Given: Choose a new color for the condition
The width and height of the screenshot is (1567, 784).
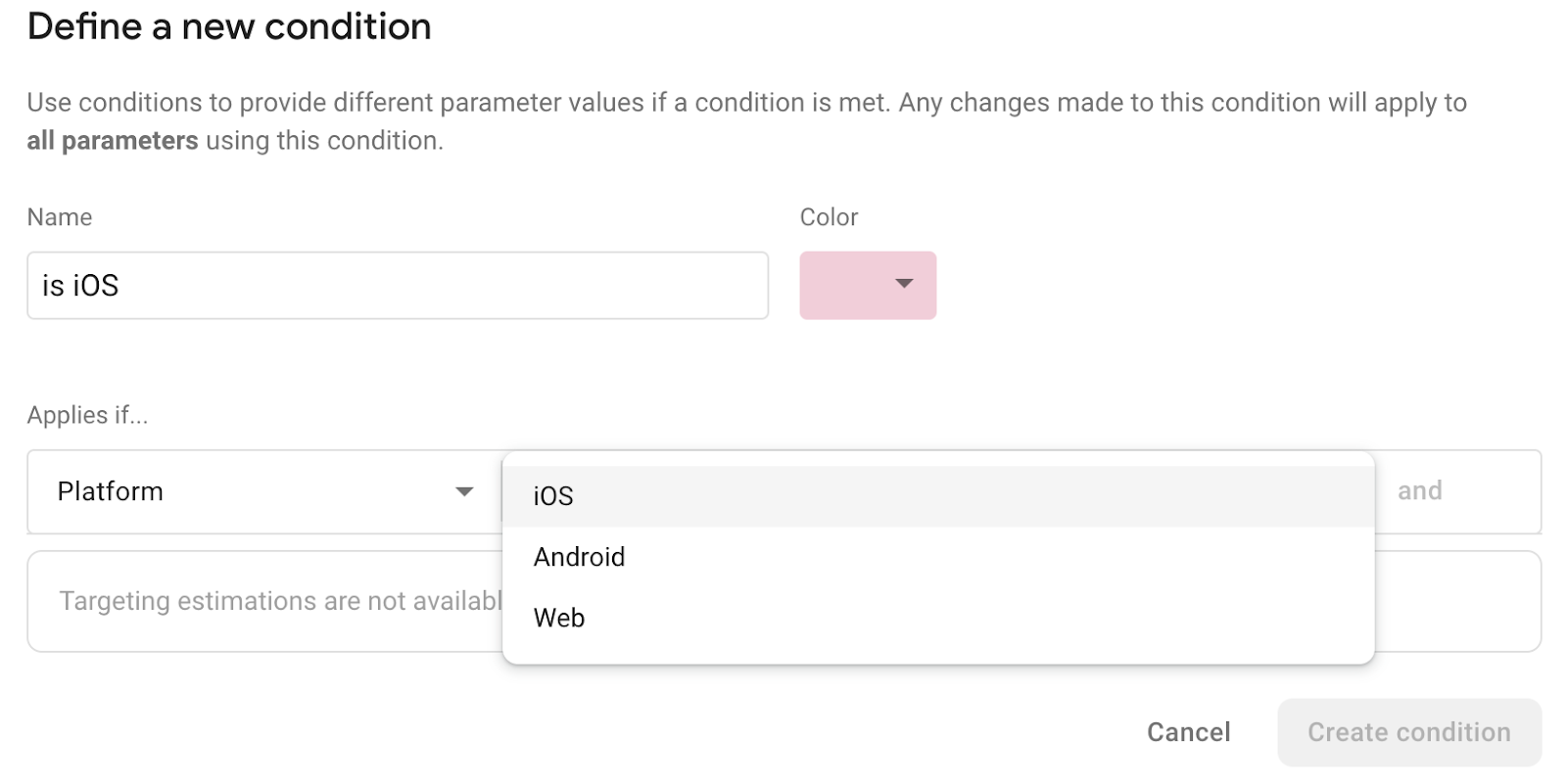Looking at the screenshot, I should point(868,285).
